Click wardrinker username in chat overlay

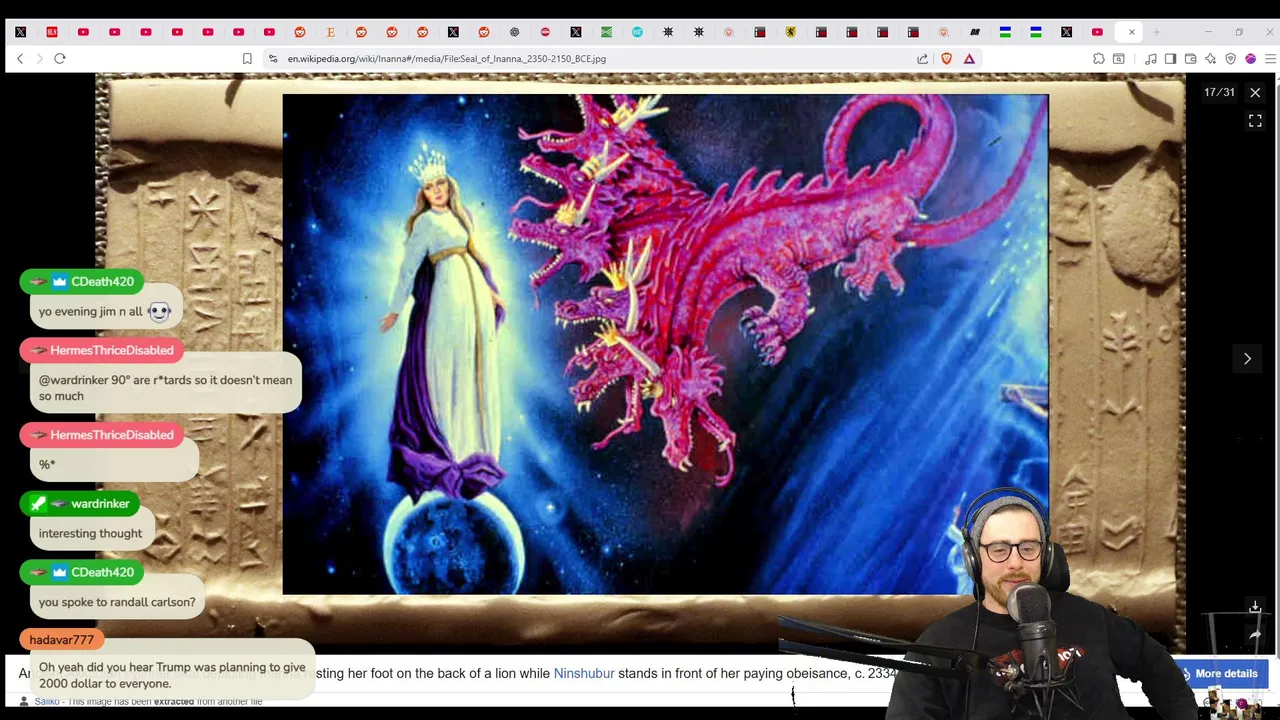(100, 504)
